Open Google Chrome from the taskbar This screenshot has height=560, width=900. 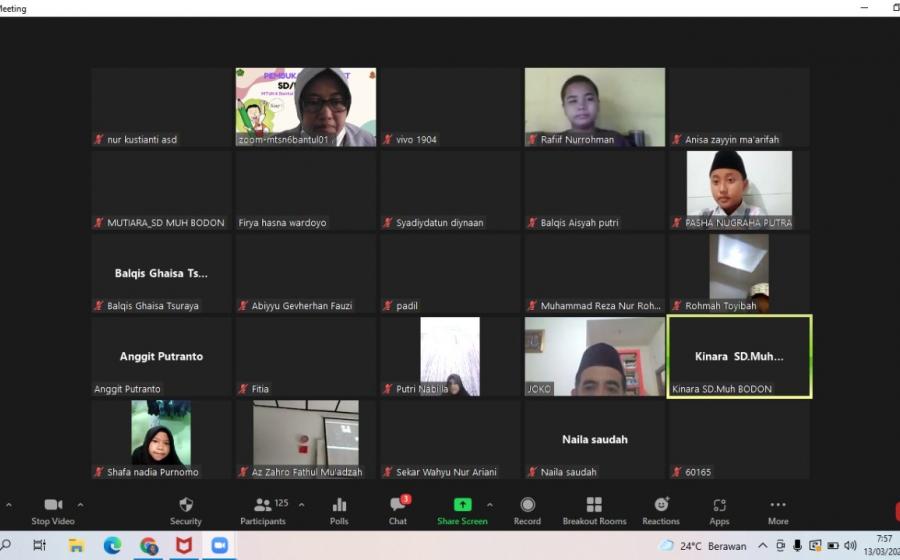(149, 546)
